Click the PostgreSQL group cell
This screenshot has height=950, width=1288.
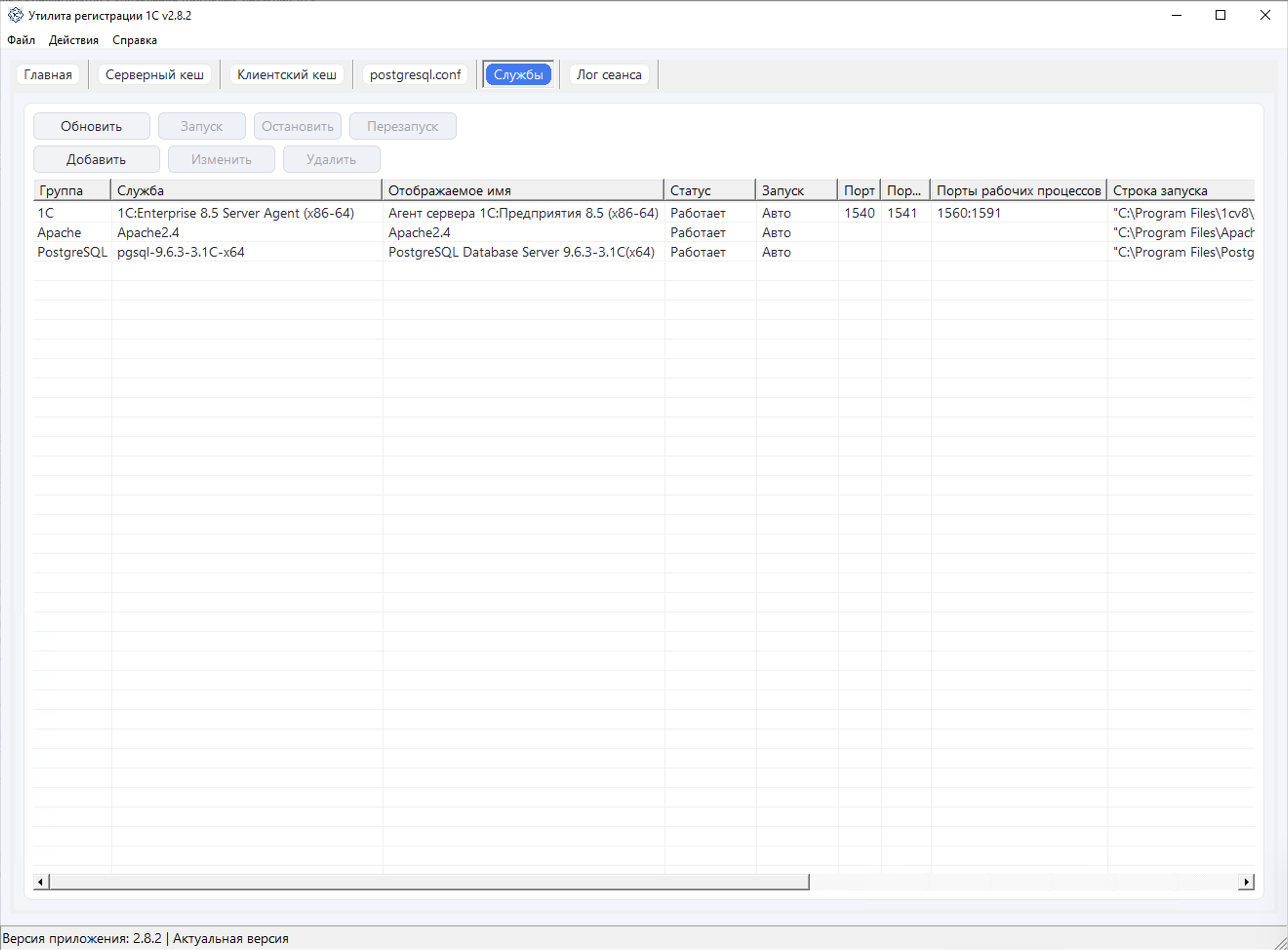tap(73, 252)
